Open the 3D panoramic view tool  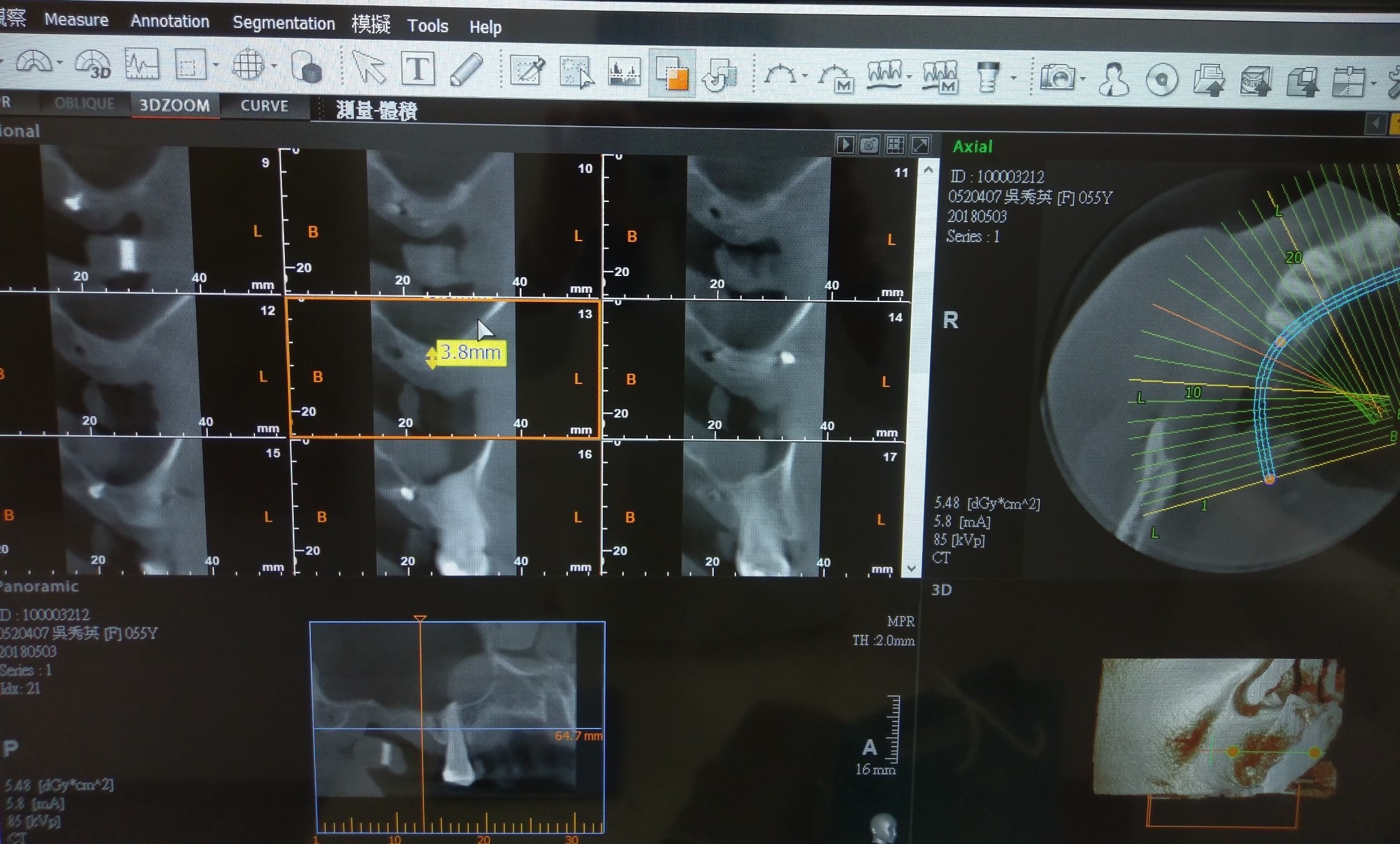click(x=93, y=65)
